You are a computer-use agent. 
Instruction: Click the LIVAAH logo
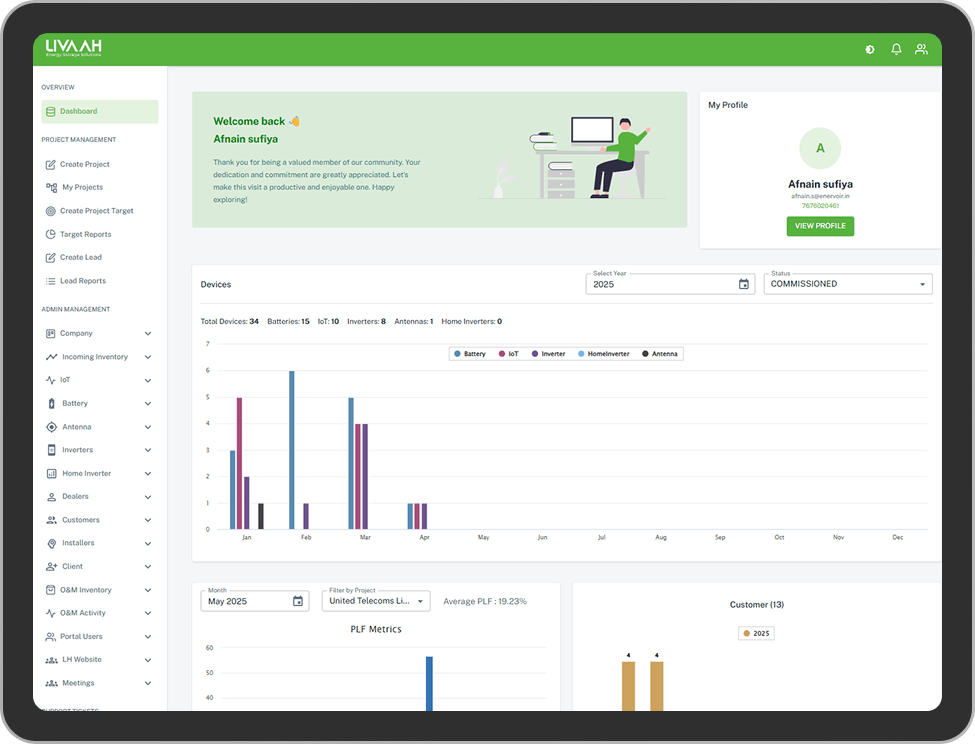click(x=73, y=48)
